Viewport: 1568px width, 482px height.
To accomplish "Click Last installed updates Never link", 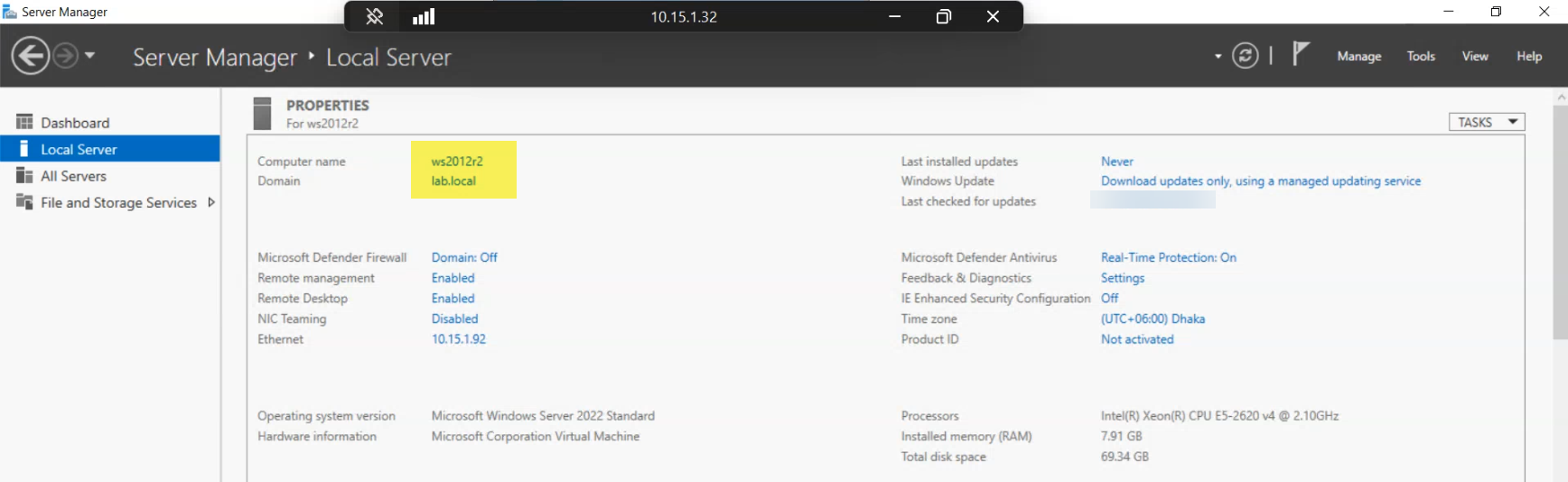I will pyautogui.click(x=1116, y=161).
